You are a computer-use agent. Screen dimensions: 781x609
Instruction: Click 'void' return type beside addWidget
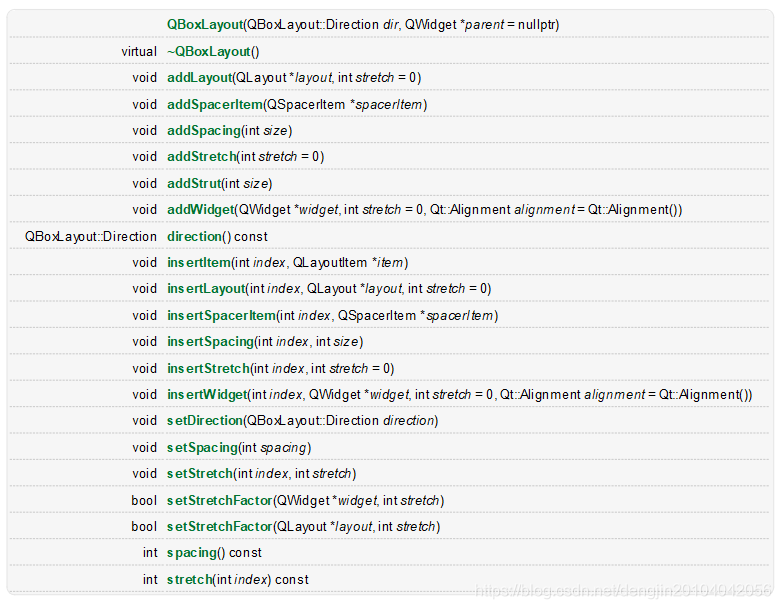click(x=144, y=209)
